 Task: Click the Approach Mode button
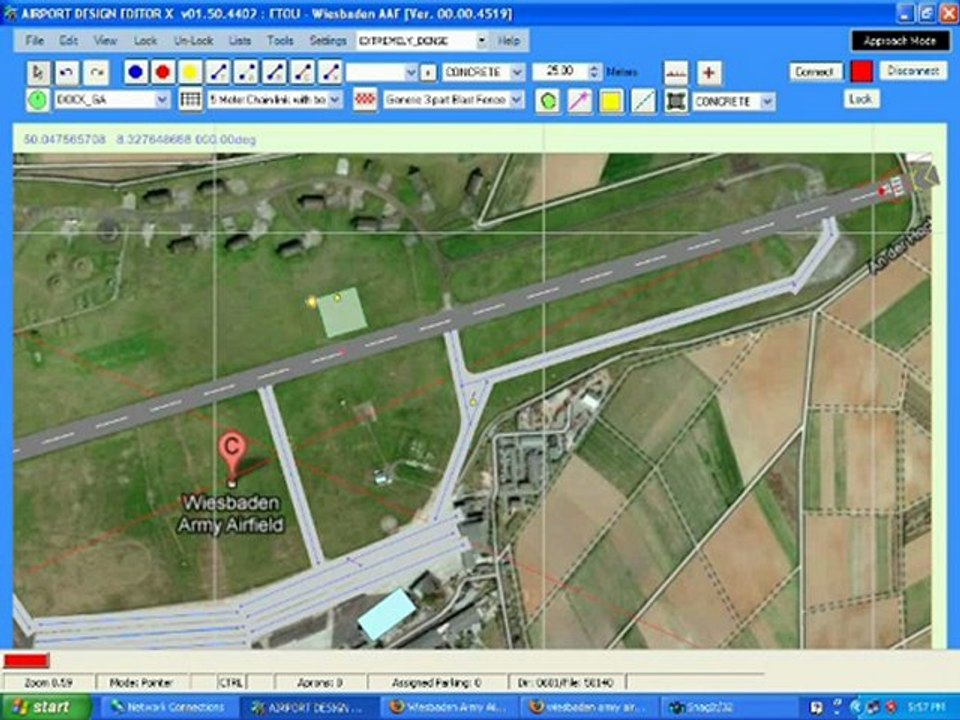(x=900, y=41)
